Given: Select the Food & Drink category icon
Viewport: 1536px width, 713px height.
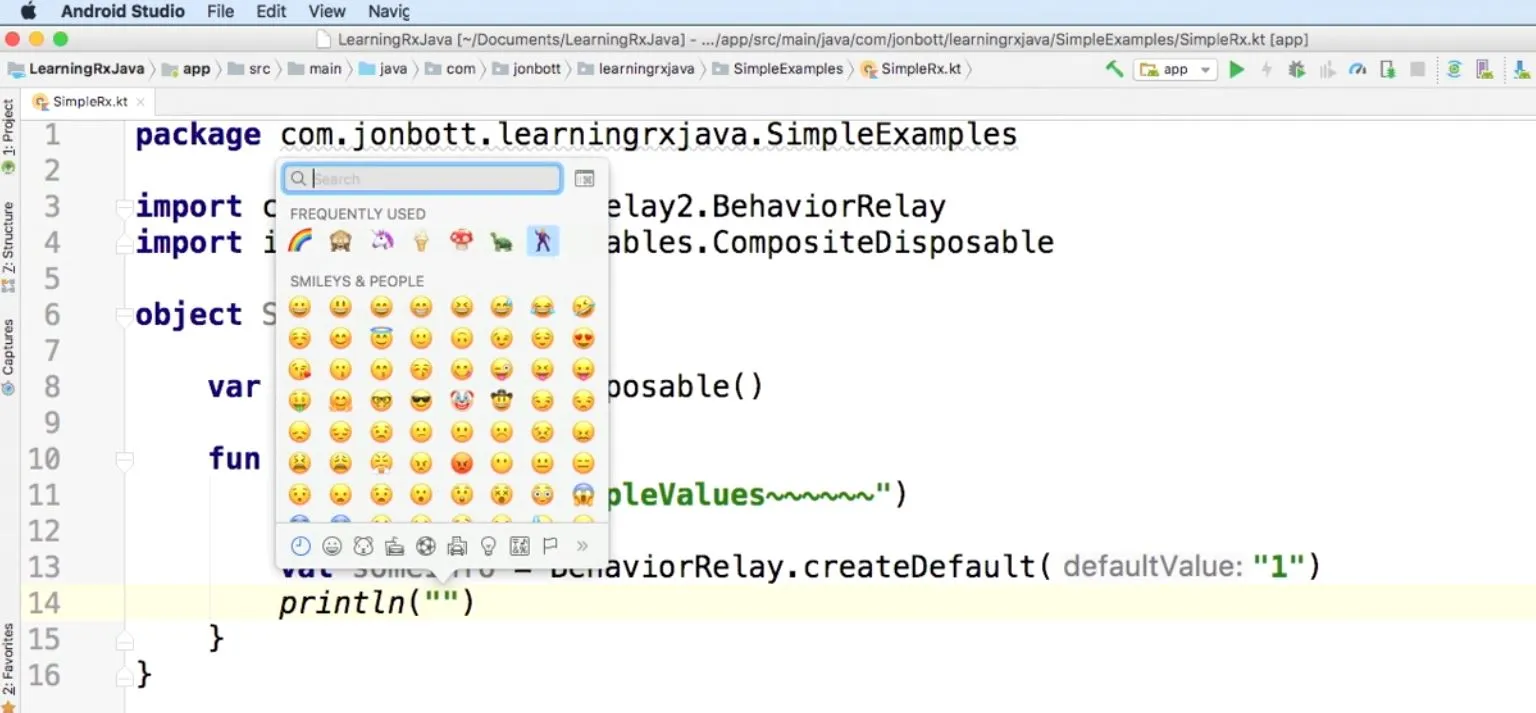Looking at the screenshot, I should [x=394, y=546].
